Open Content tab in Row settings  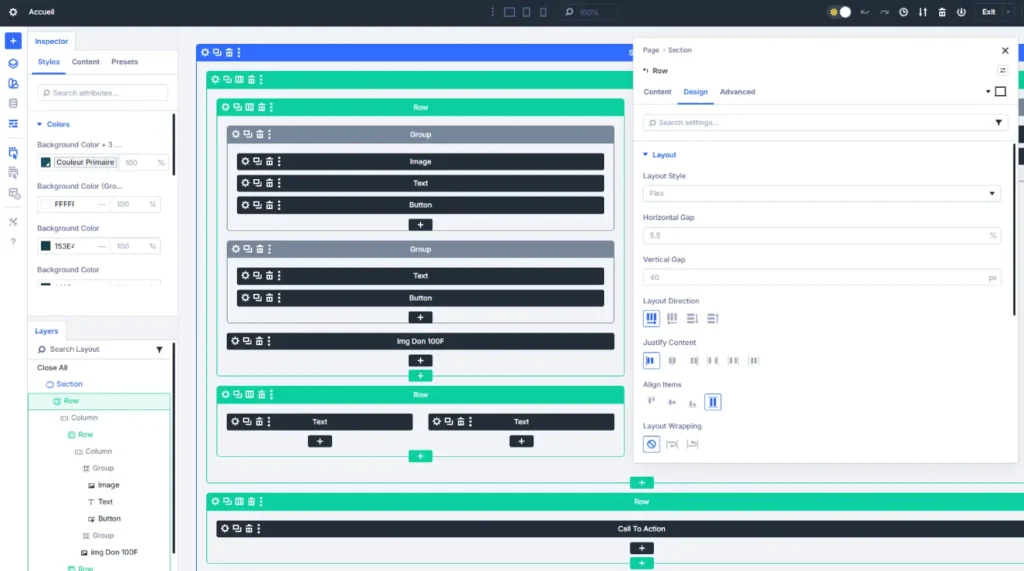point(657,92)
